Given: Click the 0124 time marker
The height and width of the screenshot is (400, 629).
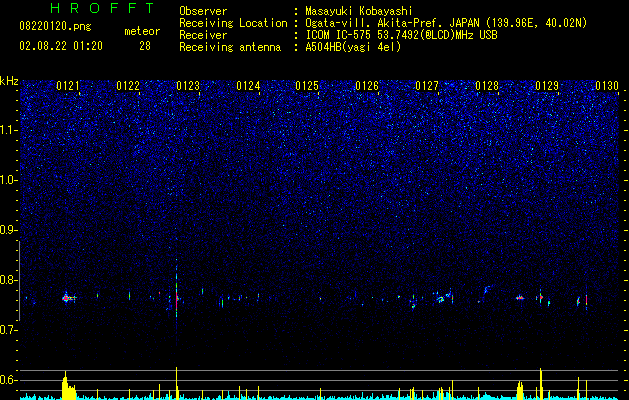Looking at the screenshot, I should click(x=248, y=86).
